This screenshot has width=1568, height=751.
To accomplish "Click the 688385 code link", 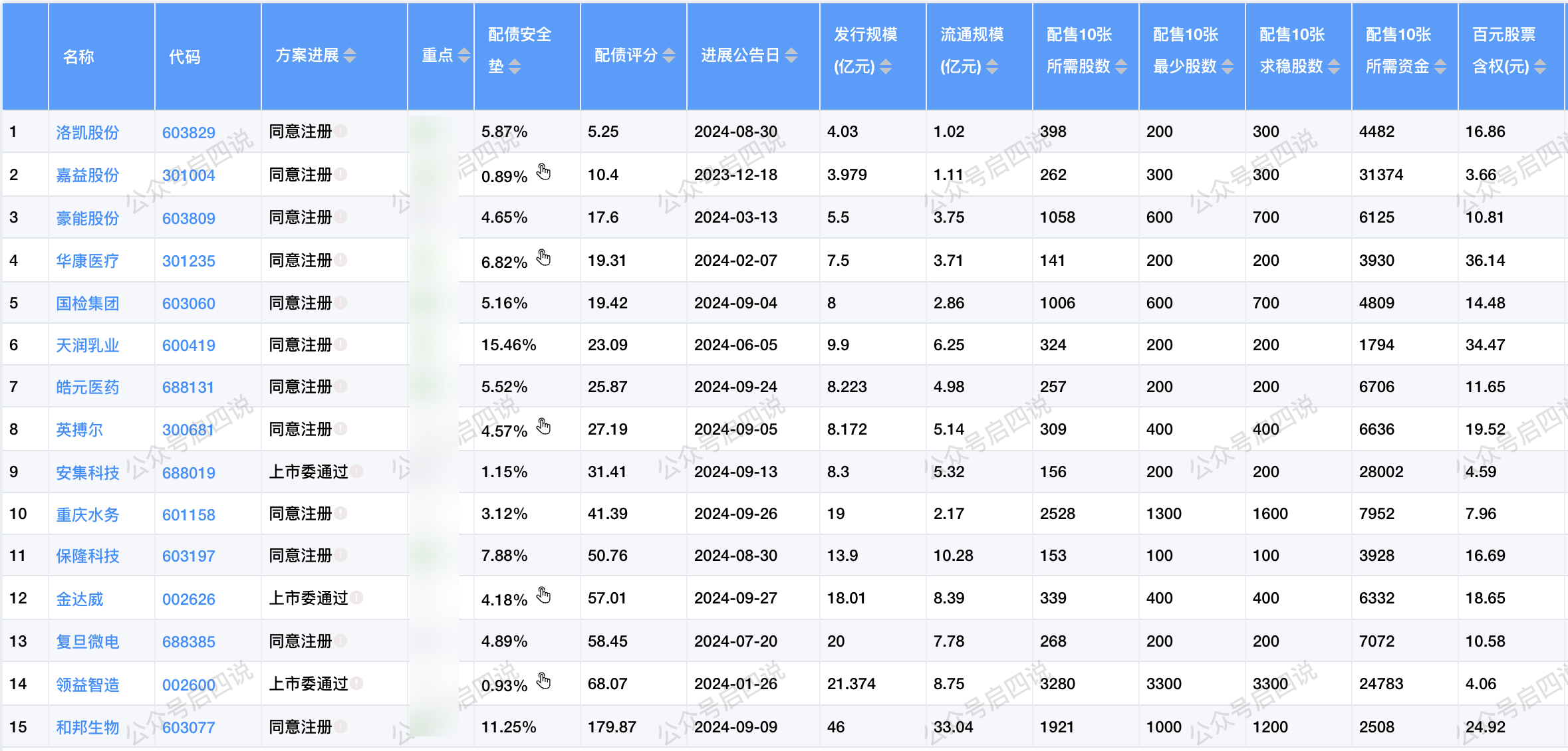I will [188, 641].
